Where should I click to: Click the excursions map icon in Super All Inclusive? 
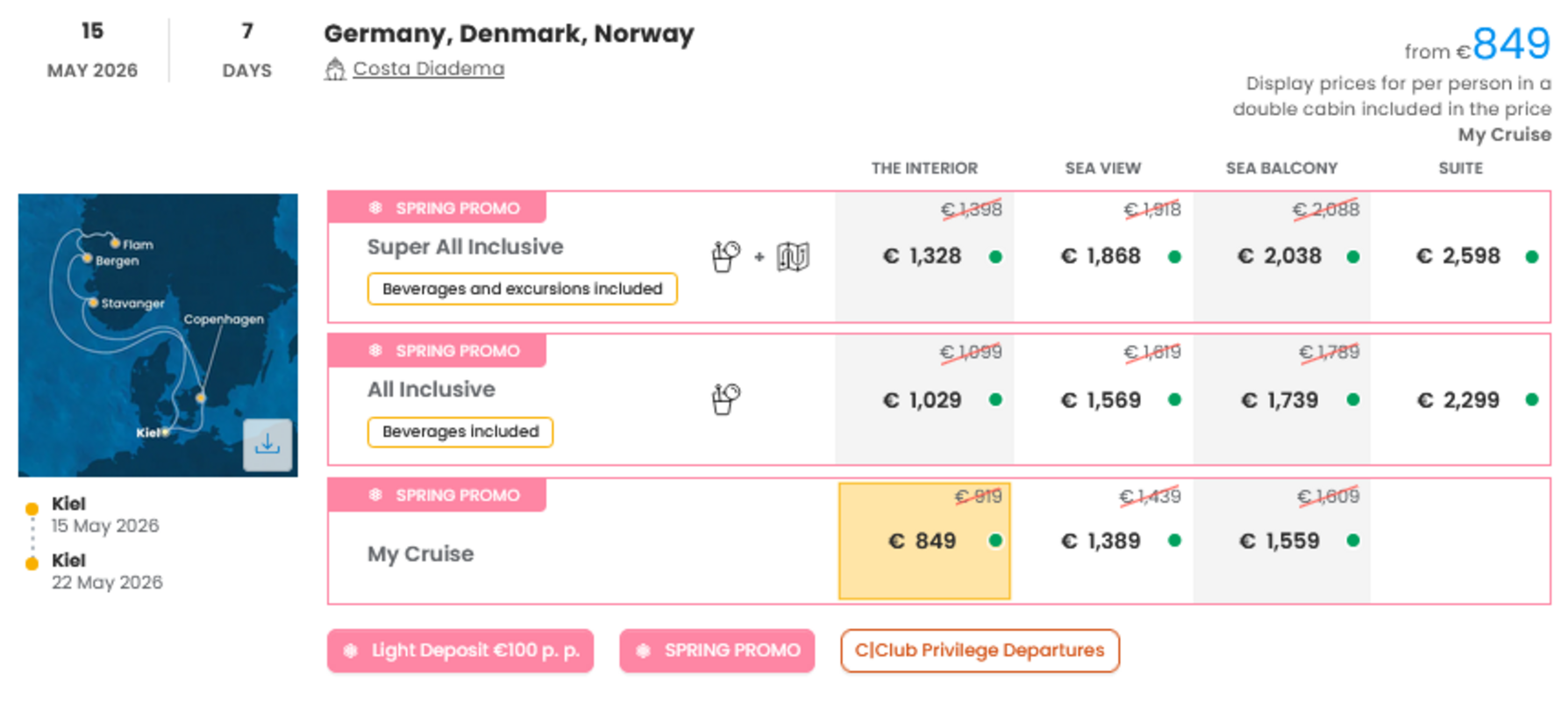point(793,257)
